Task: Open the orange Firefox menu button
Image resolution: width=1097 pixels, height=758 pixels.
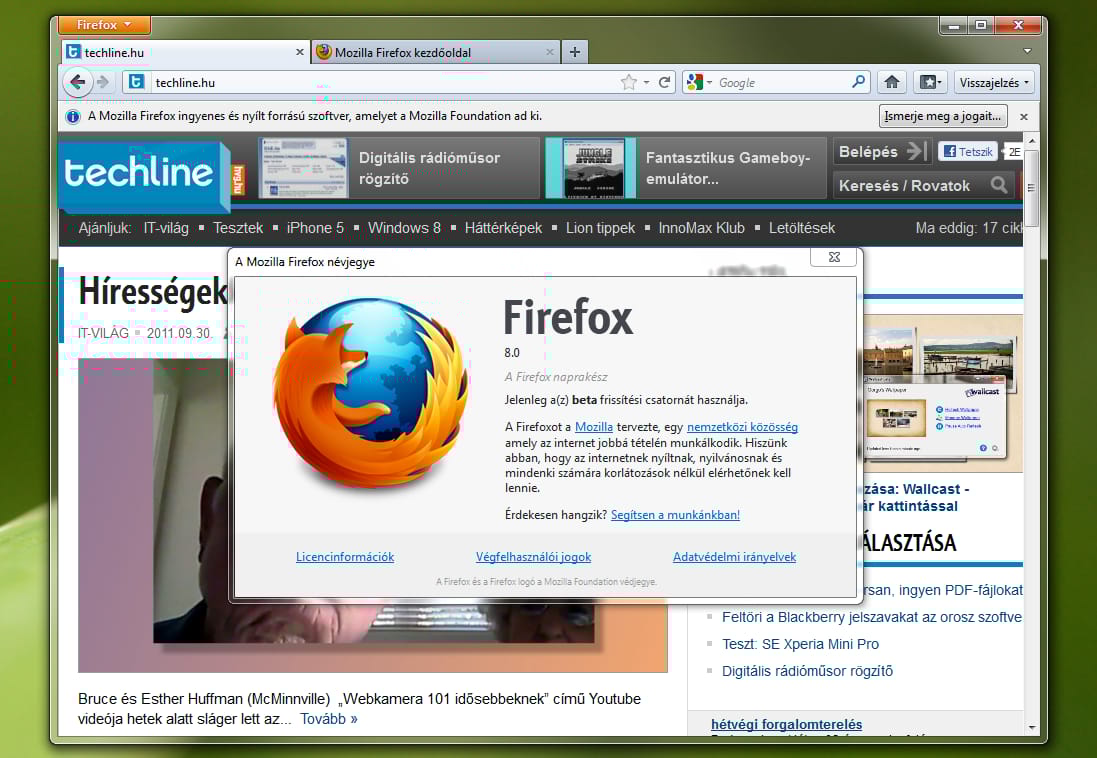Action: 104,24
